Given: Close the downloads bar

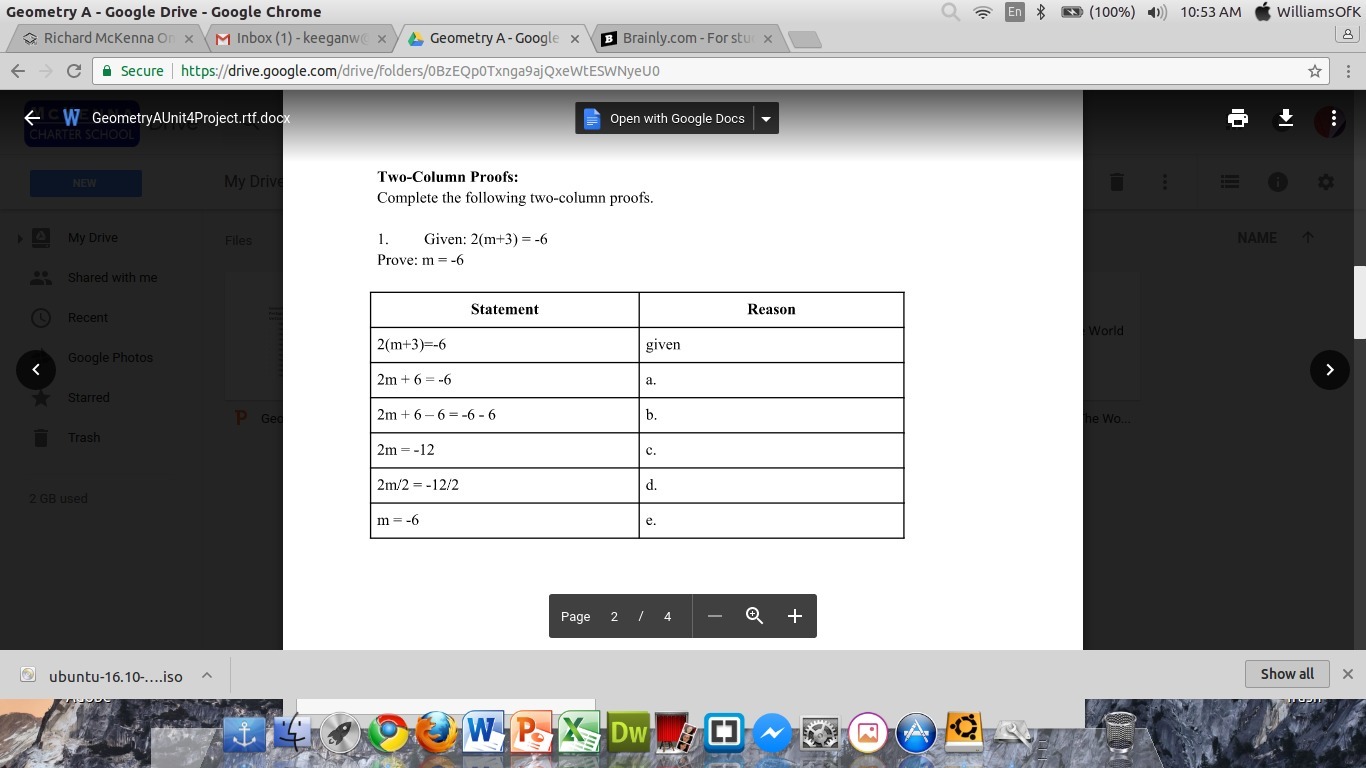Looking at the screenshot, I should click(x=1348, y=674).
